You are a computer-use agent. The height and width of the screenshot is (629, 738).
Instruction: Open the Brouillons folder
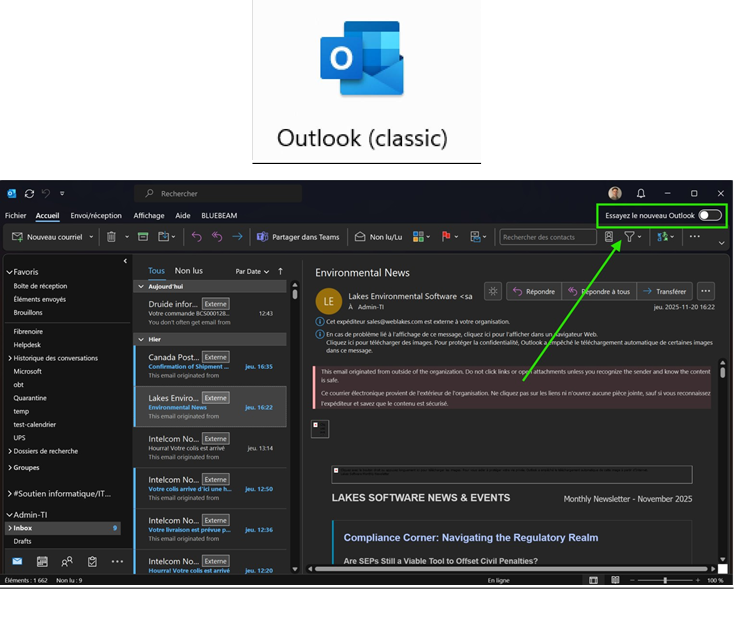tap(28, 312)
